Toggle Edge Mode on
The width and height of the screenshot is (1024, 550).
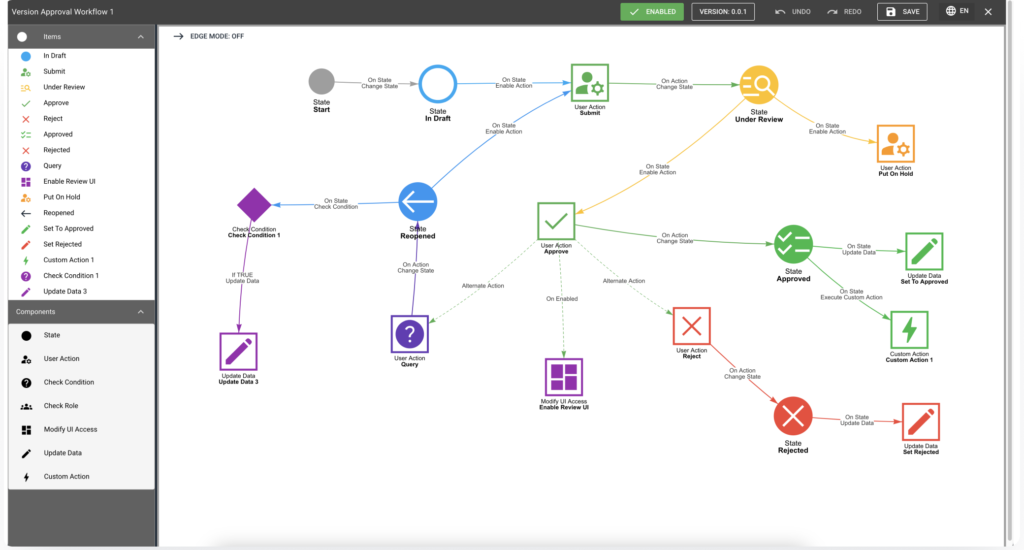[x=208, y=37]
